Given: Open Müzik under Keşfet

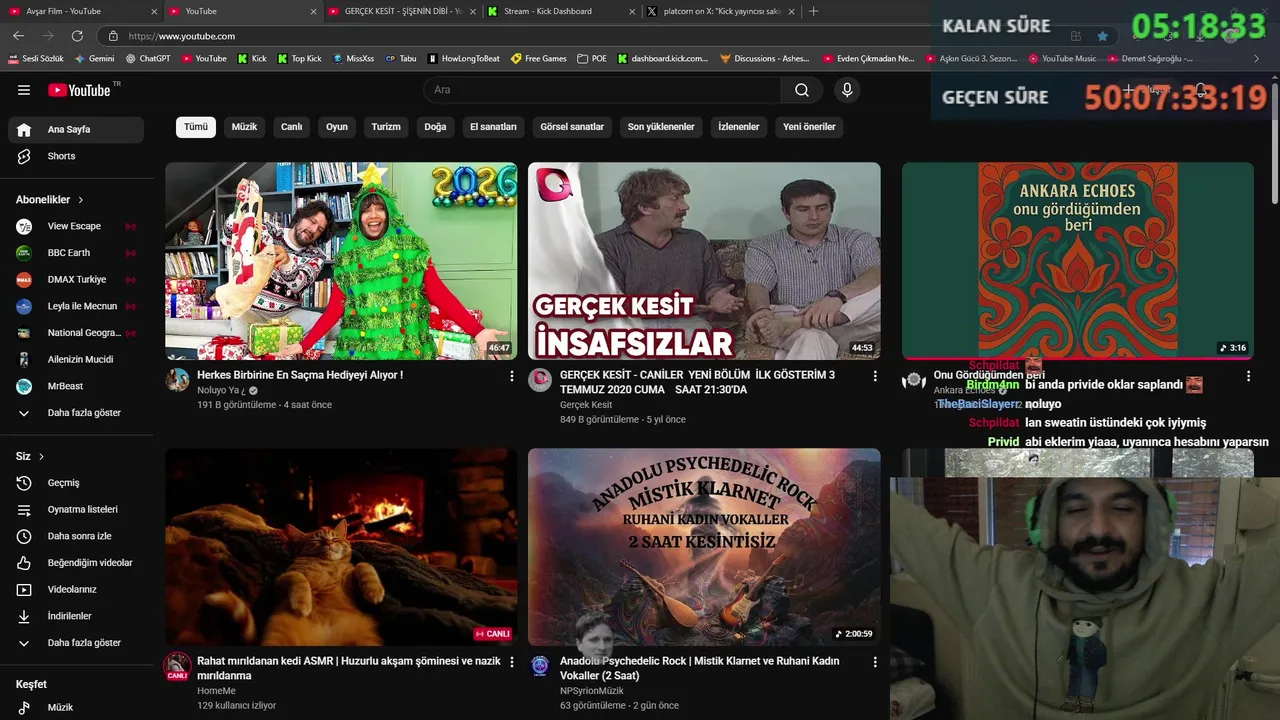Looking at the screenshot, I should pos(76,707).
